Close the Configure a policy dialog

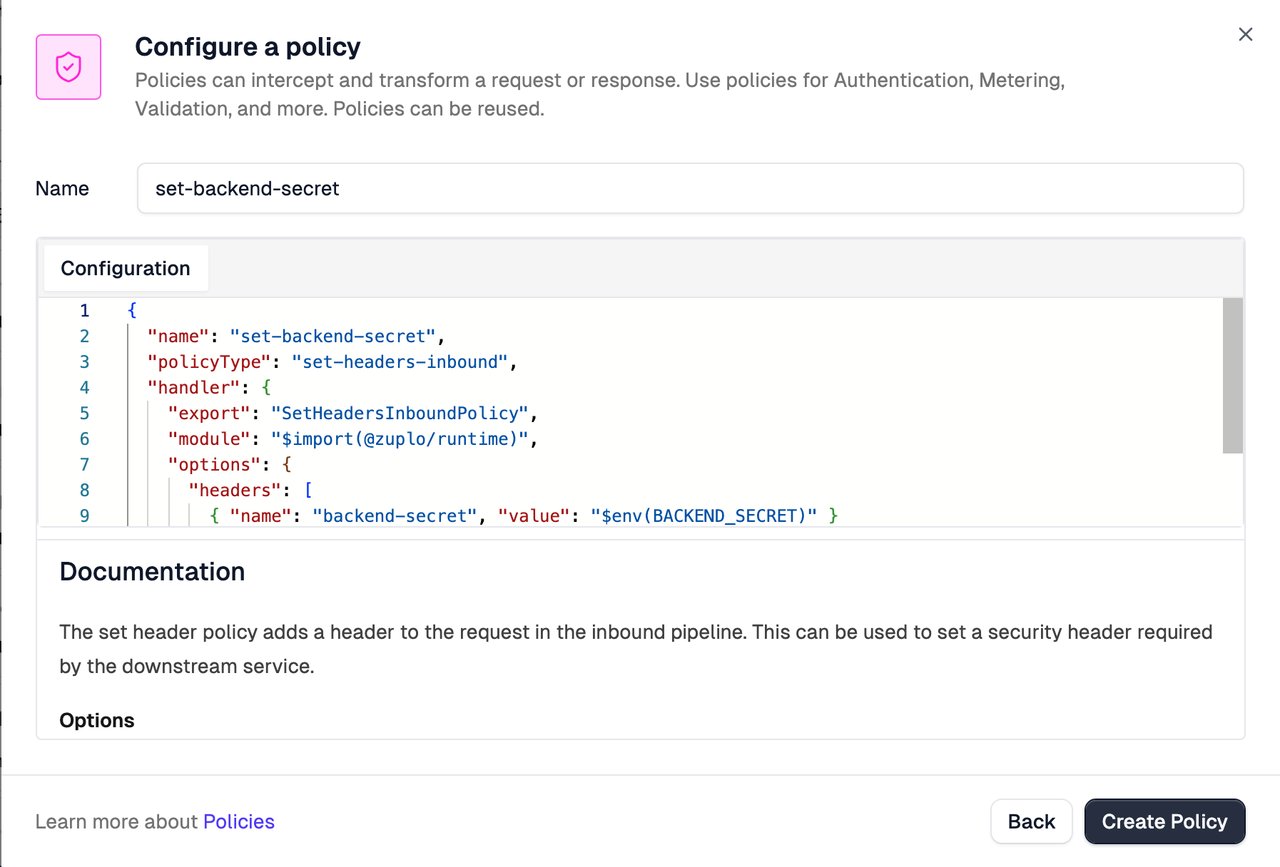pyautogui.click(x=1245, y=34)
